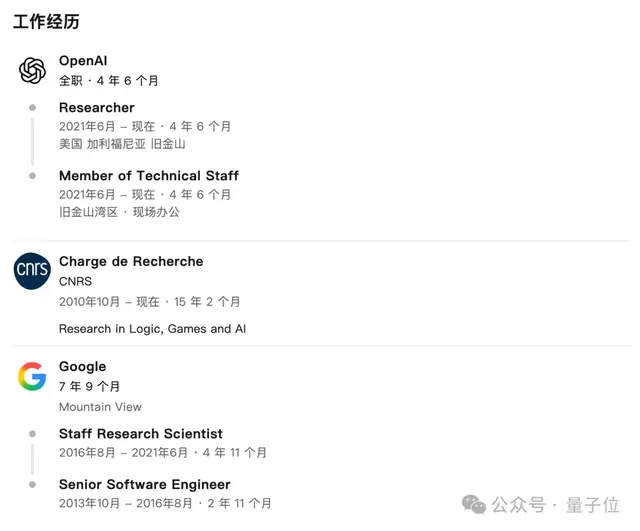The height and width of the screenshot is (531, 640).
Task: Click the WeChat icon in the watermark
Action: (x=477, y=505)
